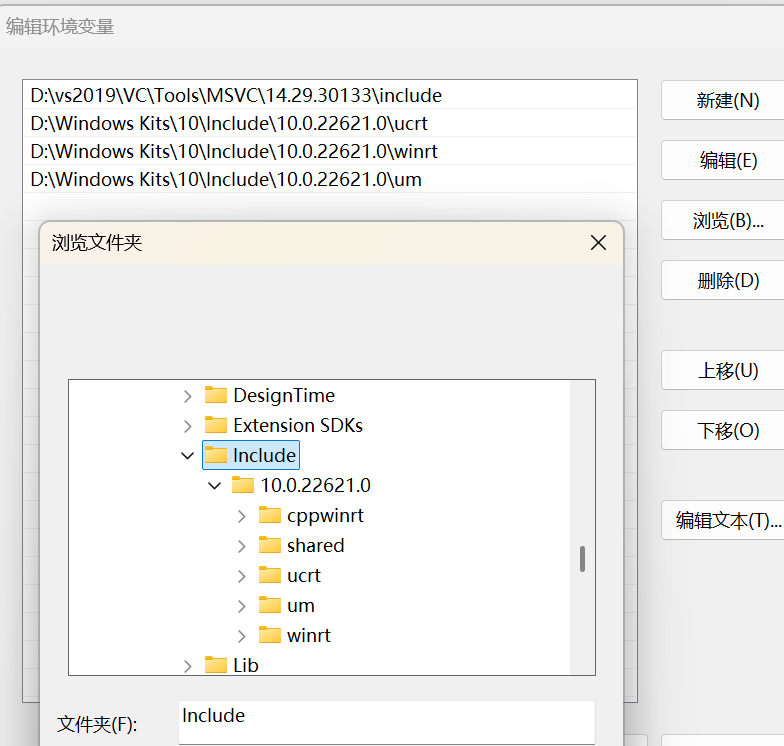The image size is (784, 746).
Task: Collapse the 10.0.22621.0 folder node
Action: (x=214, y=486)
